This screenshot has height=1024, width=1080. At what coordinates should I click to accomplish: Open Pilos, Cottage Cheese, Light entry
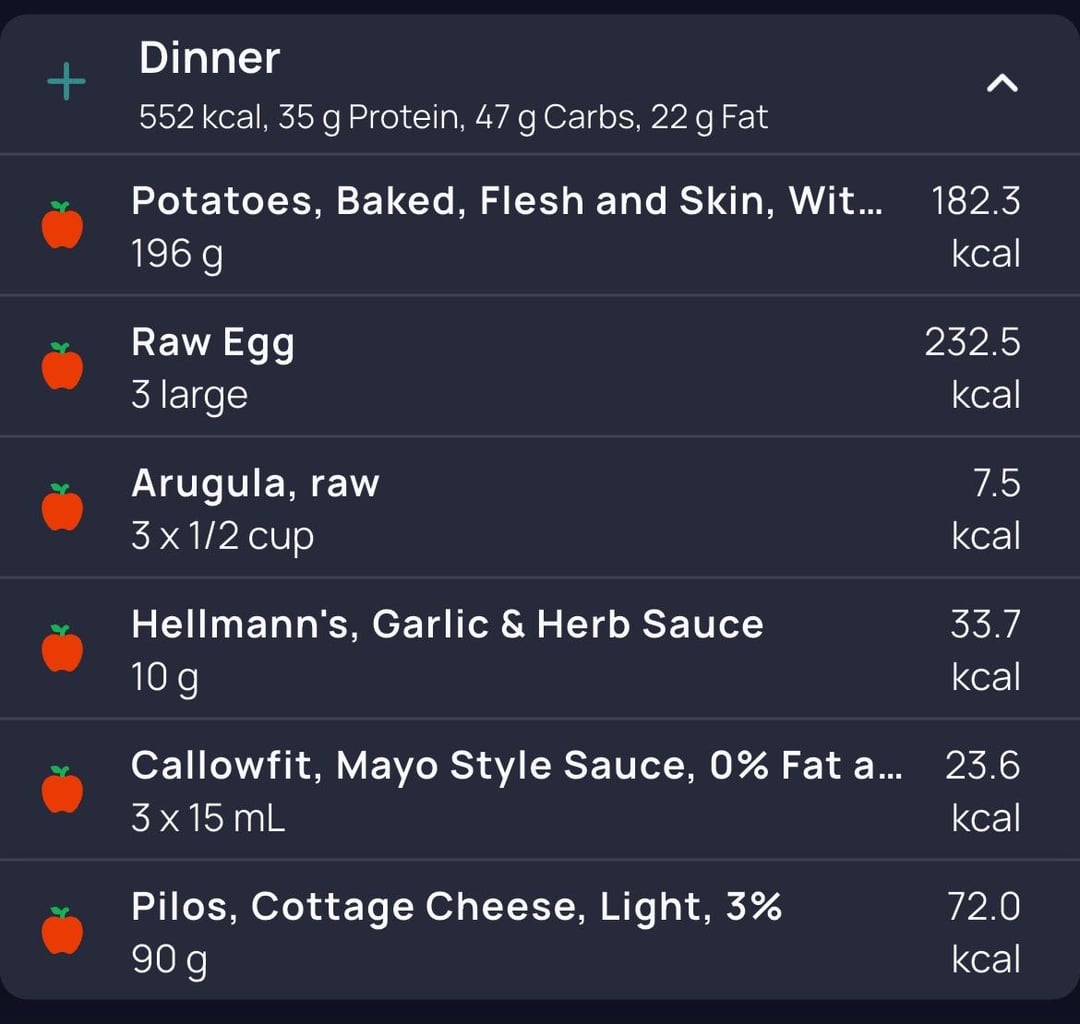click(x=540, y=930)
